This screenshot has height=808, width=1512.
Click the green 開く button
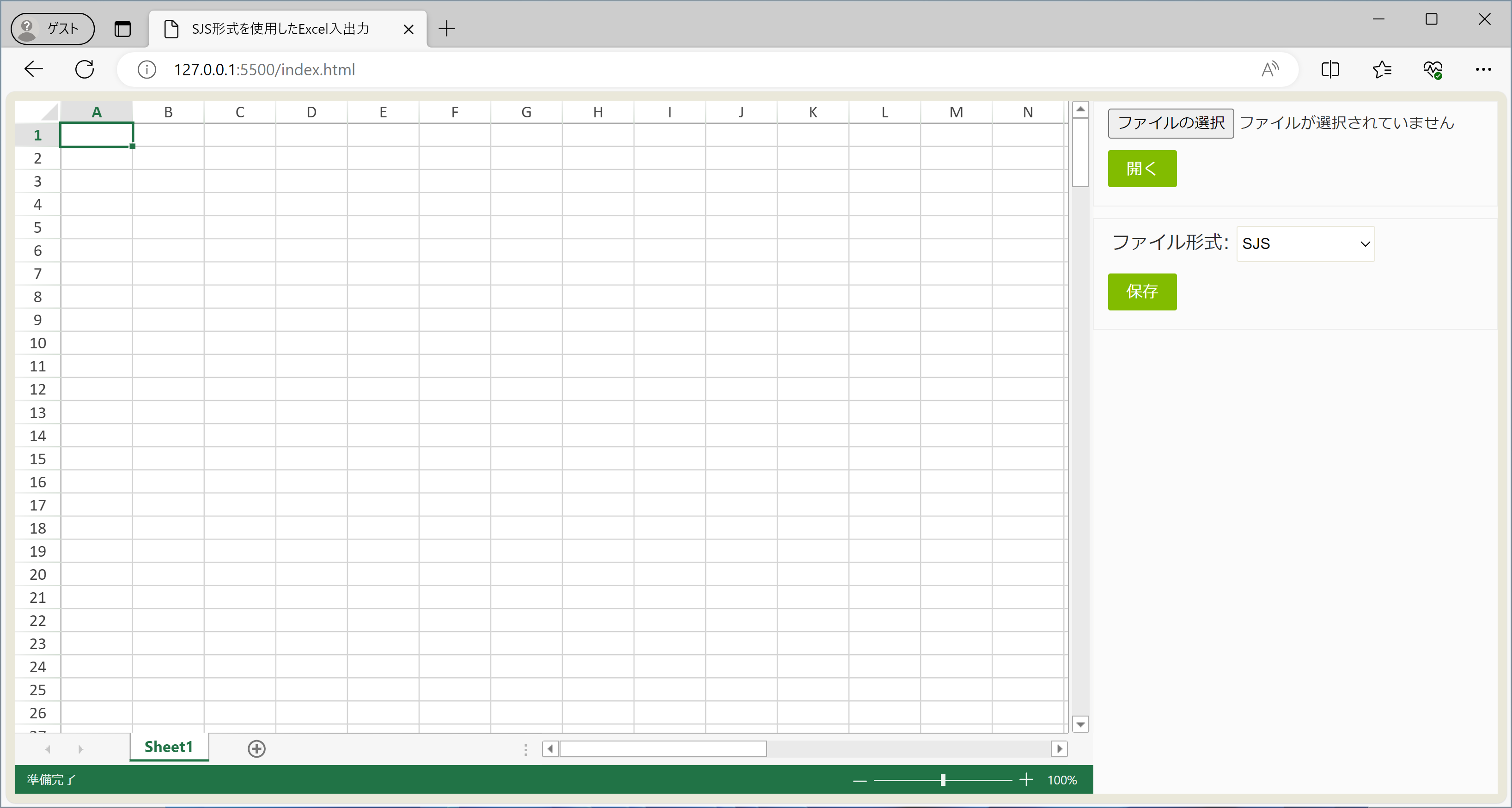pos(1142,169)
